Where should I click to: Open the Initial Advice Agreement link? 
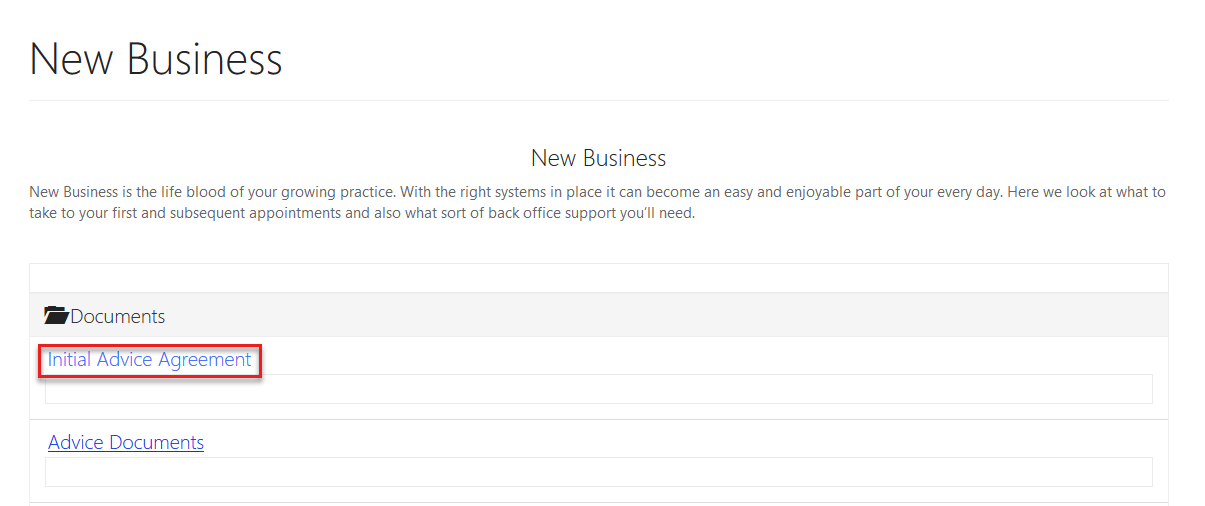point(150,360)
